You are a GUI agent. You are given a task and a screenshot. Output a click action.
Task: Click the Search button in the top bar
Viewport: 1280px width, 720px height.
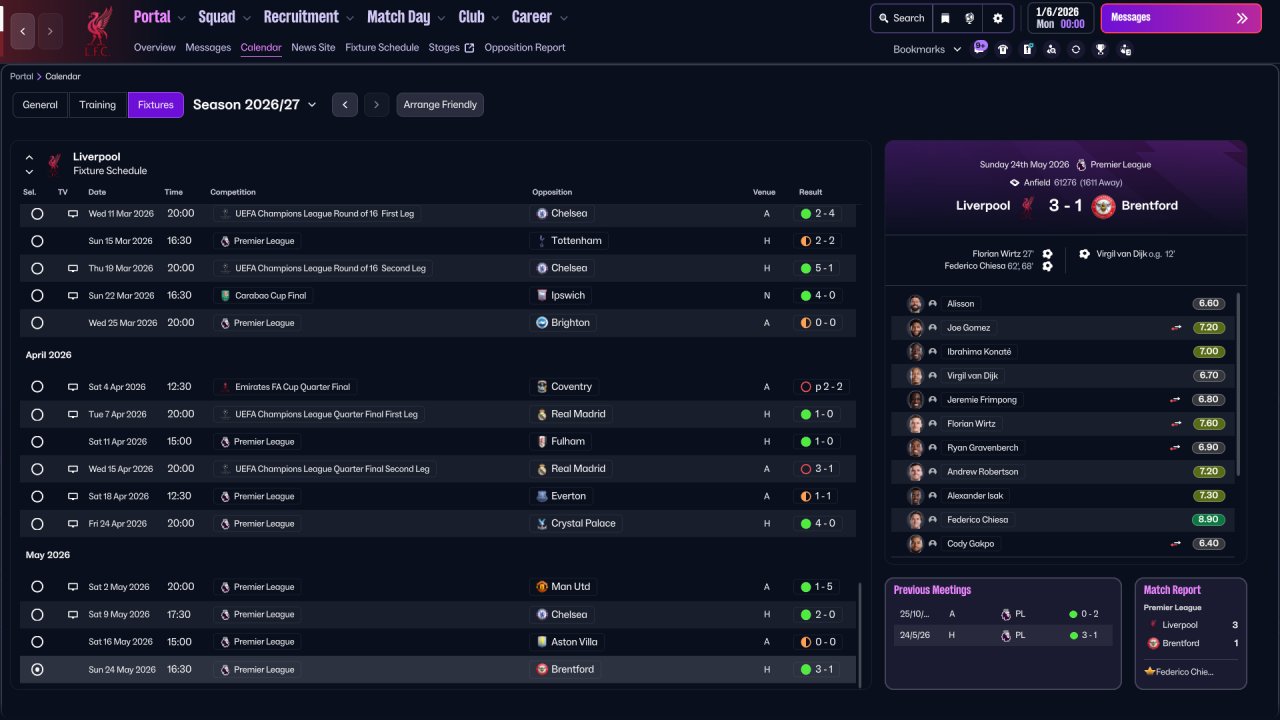900,18
